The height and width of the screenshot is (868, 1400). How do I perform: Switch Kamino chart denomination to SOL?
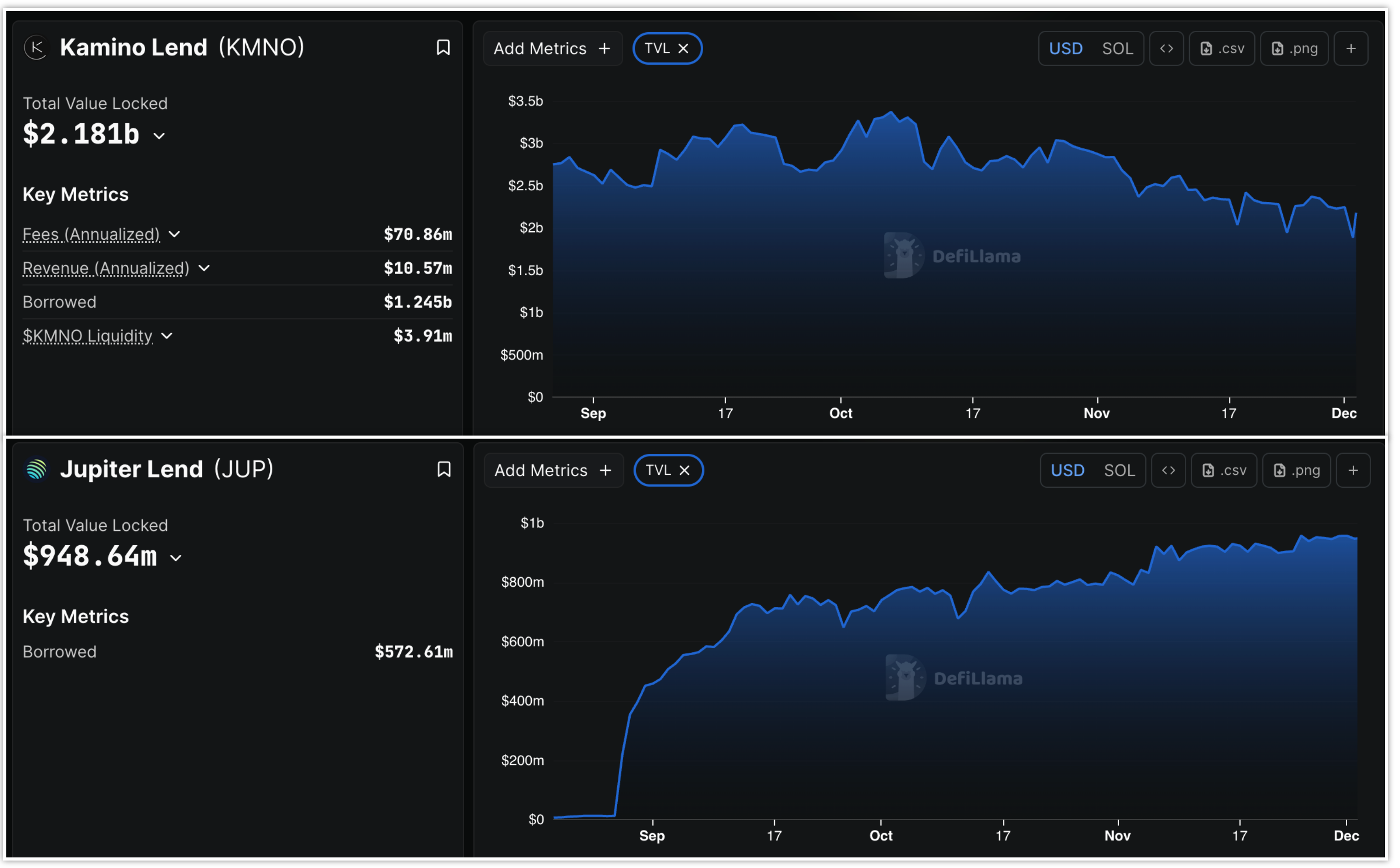point(1117,49)
